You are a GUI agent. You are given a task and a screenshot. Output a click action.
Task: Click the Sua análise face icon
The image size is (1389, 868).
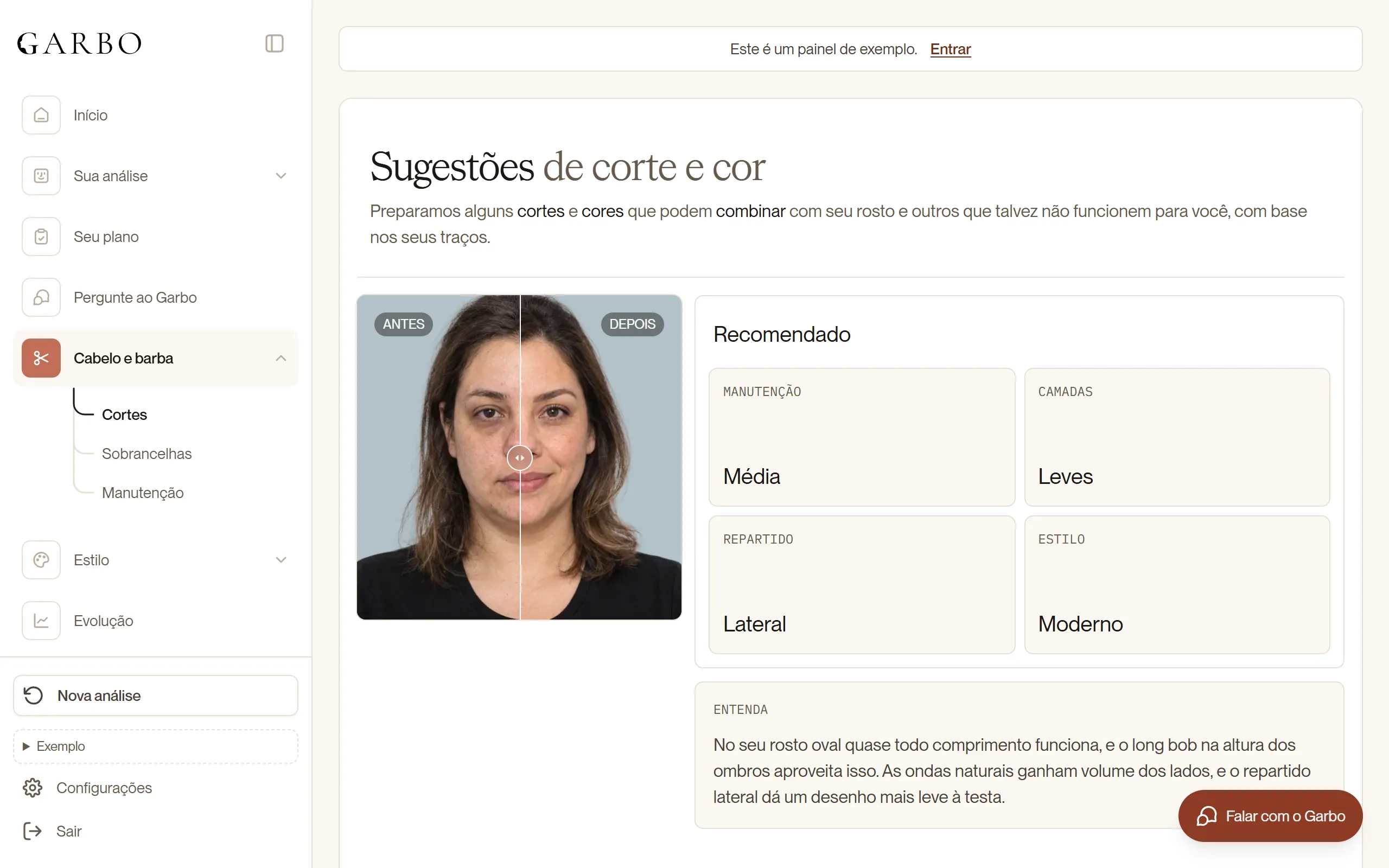(x=41, y=176)
